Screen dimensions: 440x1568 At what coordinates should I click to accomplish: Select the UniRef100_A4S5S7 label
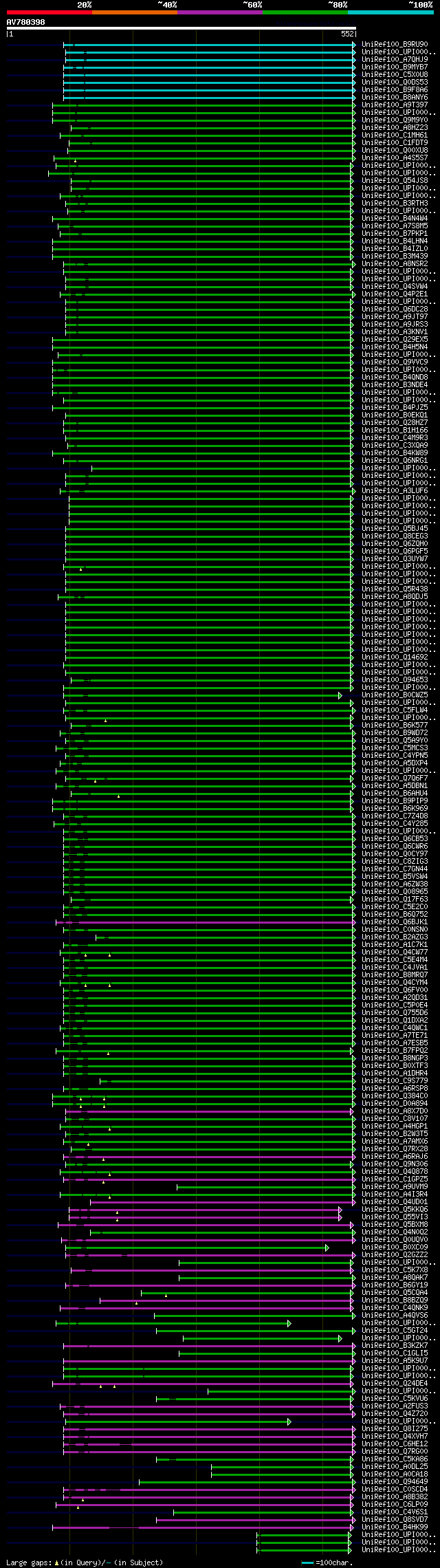[x=395, y=158]
